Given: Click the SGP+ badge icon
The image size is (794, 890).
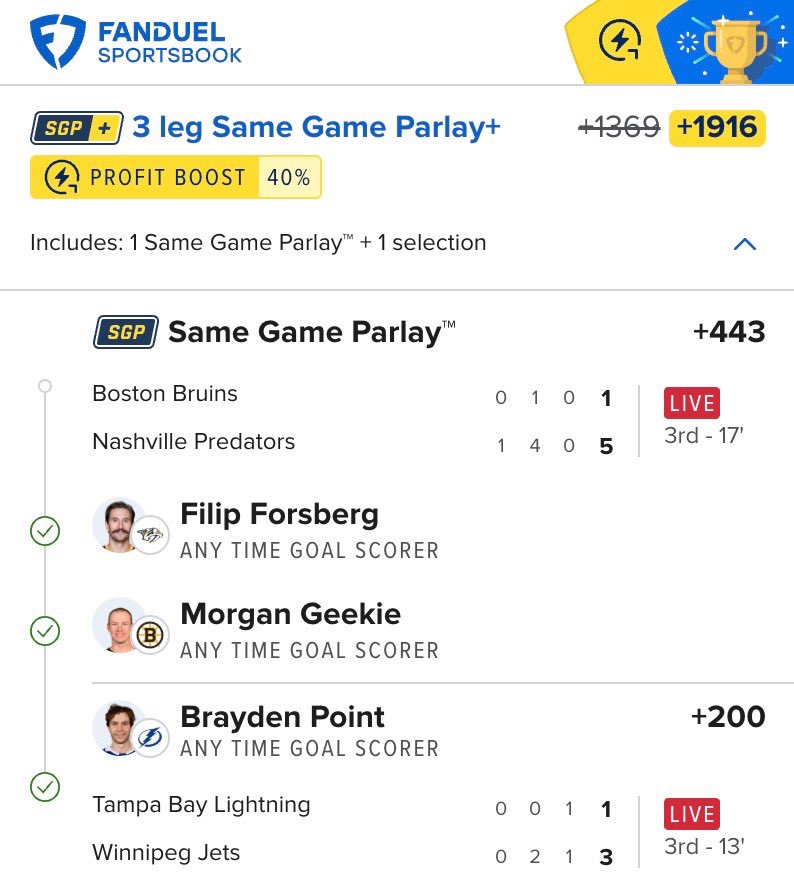Looking at the screenshot, I should pyautogui.click(x=77, y=128).
